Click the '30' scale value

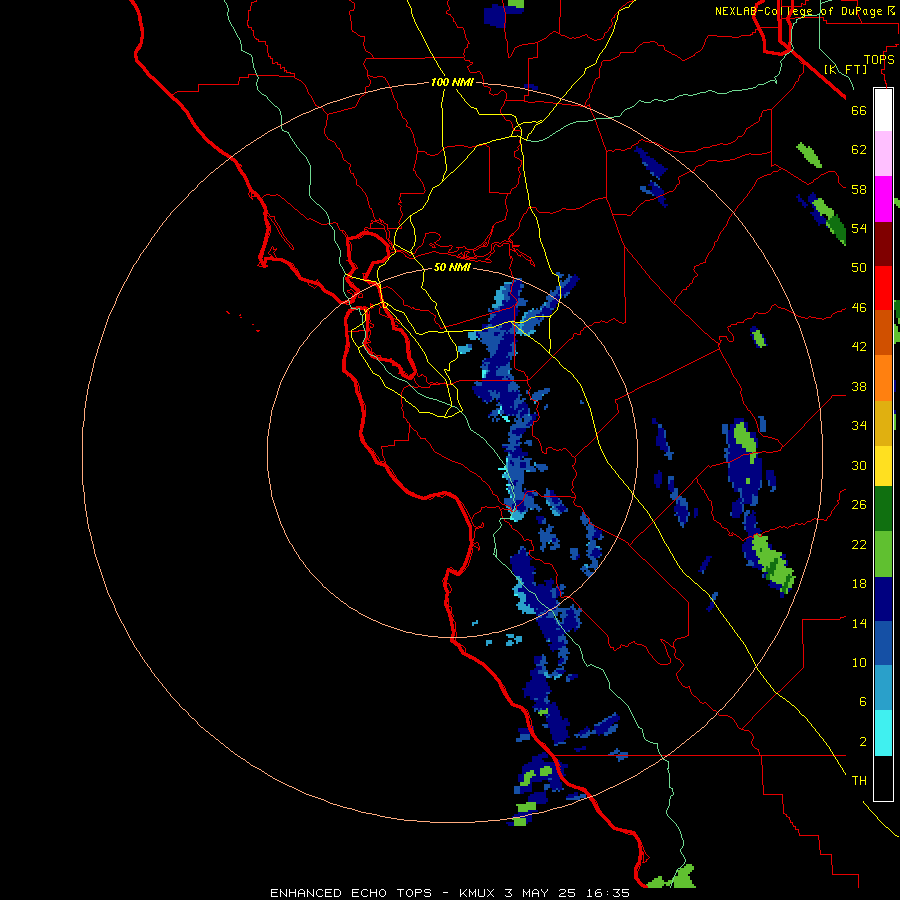pos(859,465)
